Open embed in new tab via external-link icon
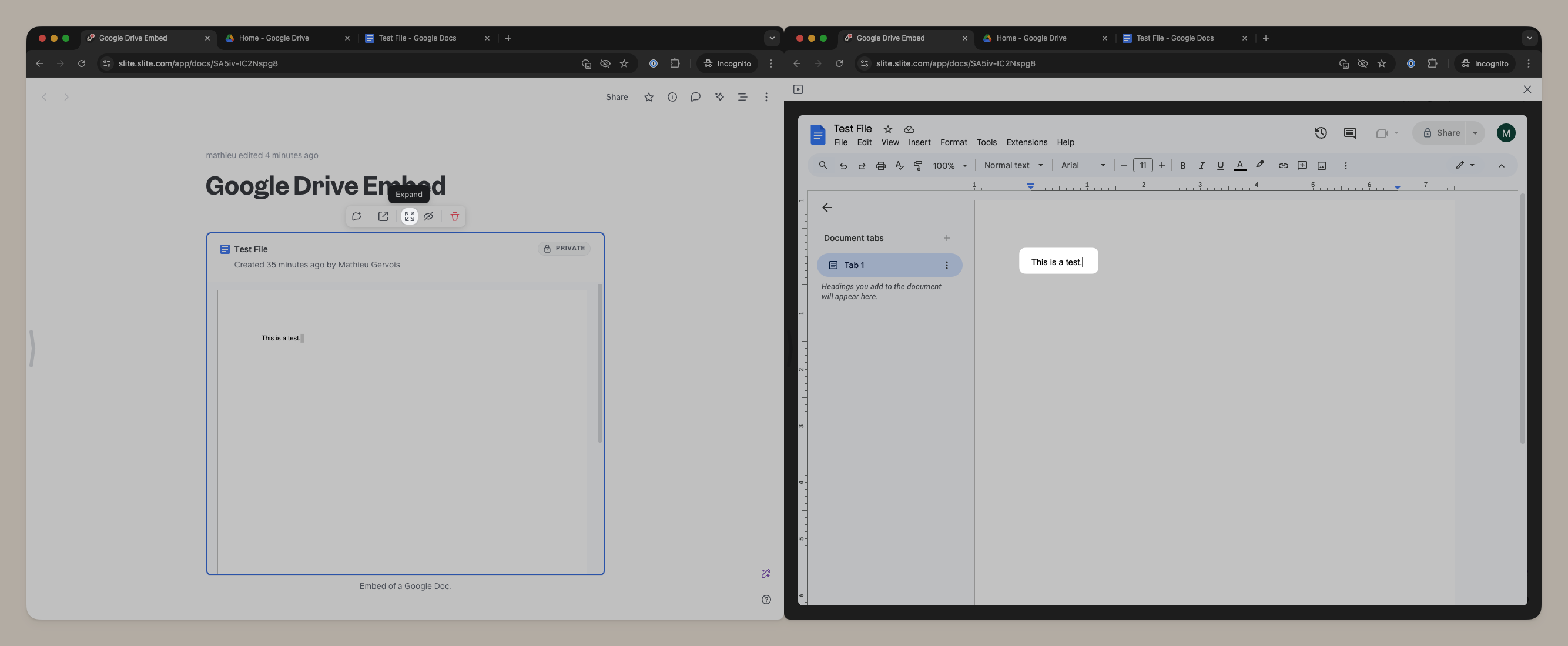 [x=383, y=216]
